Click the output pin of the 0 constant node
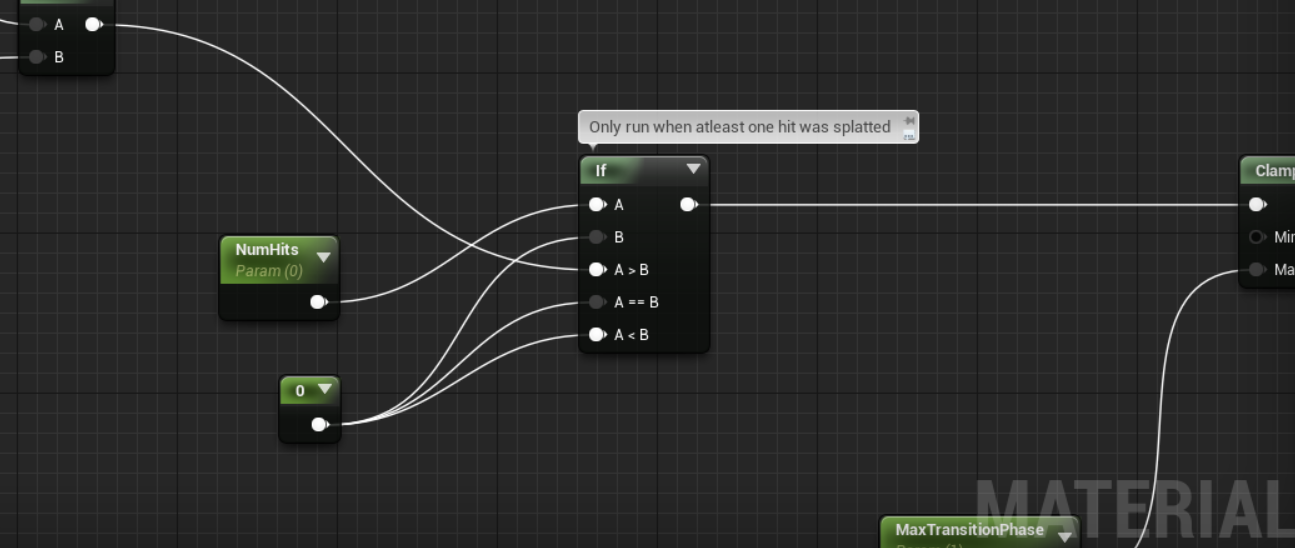 (319, 424)
